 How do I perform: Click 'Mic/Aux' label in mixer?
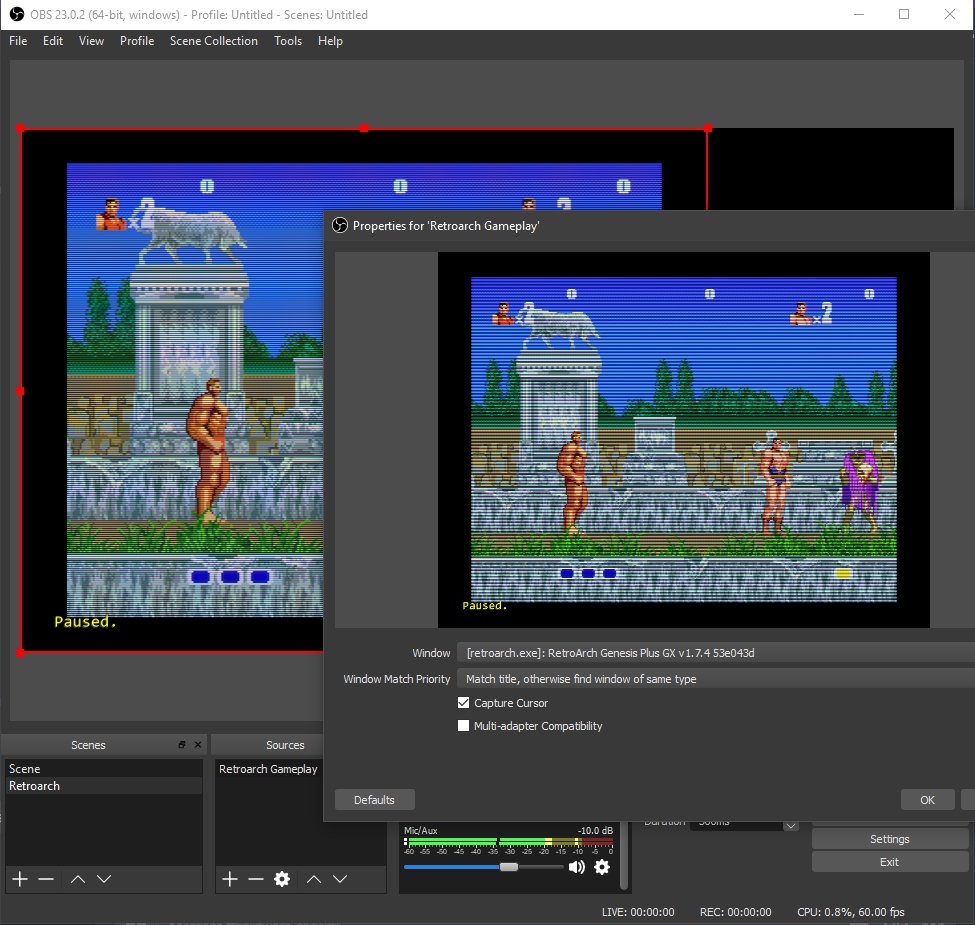point(420,831)
